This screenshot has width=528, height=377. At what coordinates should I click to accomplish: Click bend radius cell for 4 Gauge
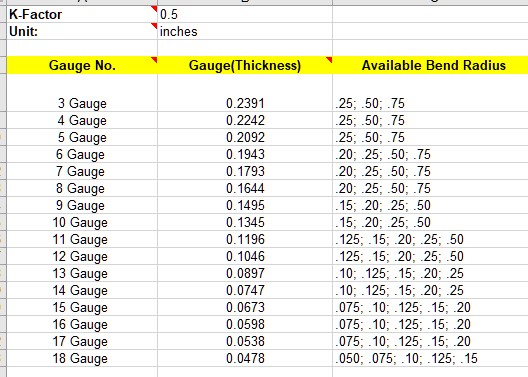[430, 120]
